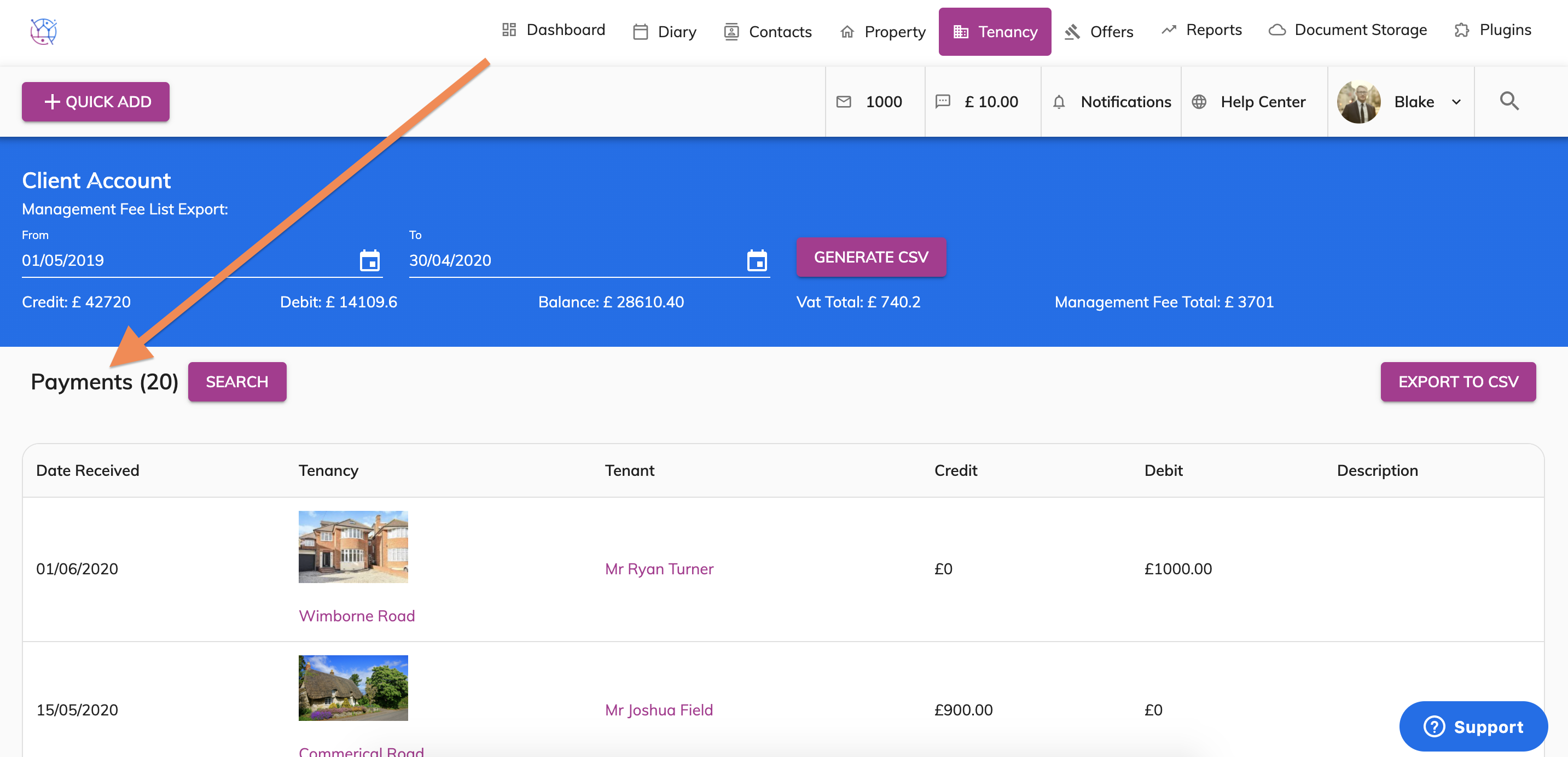Click the SMS credit chat bubble icon
This screenshot has width=1568, height=757.
(942, 102)
